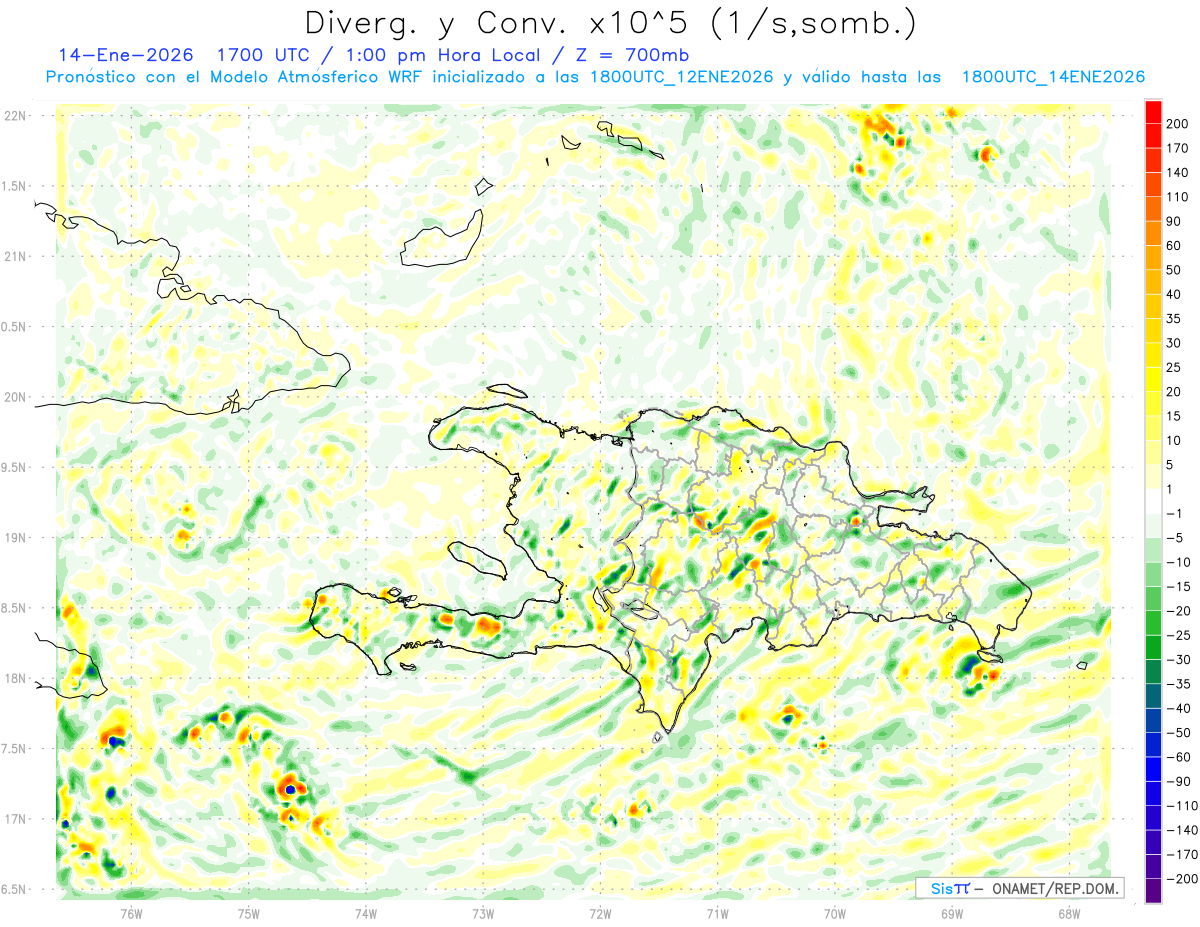Click the dark purple colorbar segment below -200
This screenshot has width=1200, height=927.
[x=1153, y=891]
